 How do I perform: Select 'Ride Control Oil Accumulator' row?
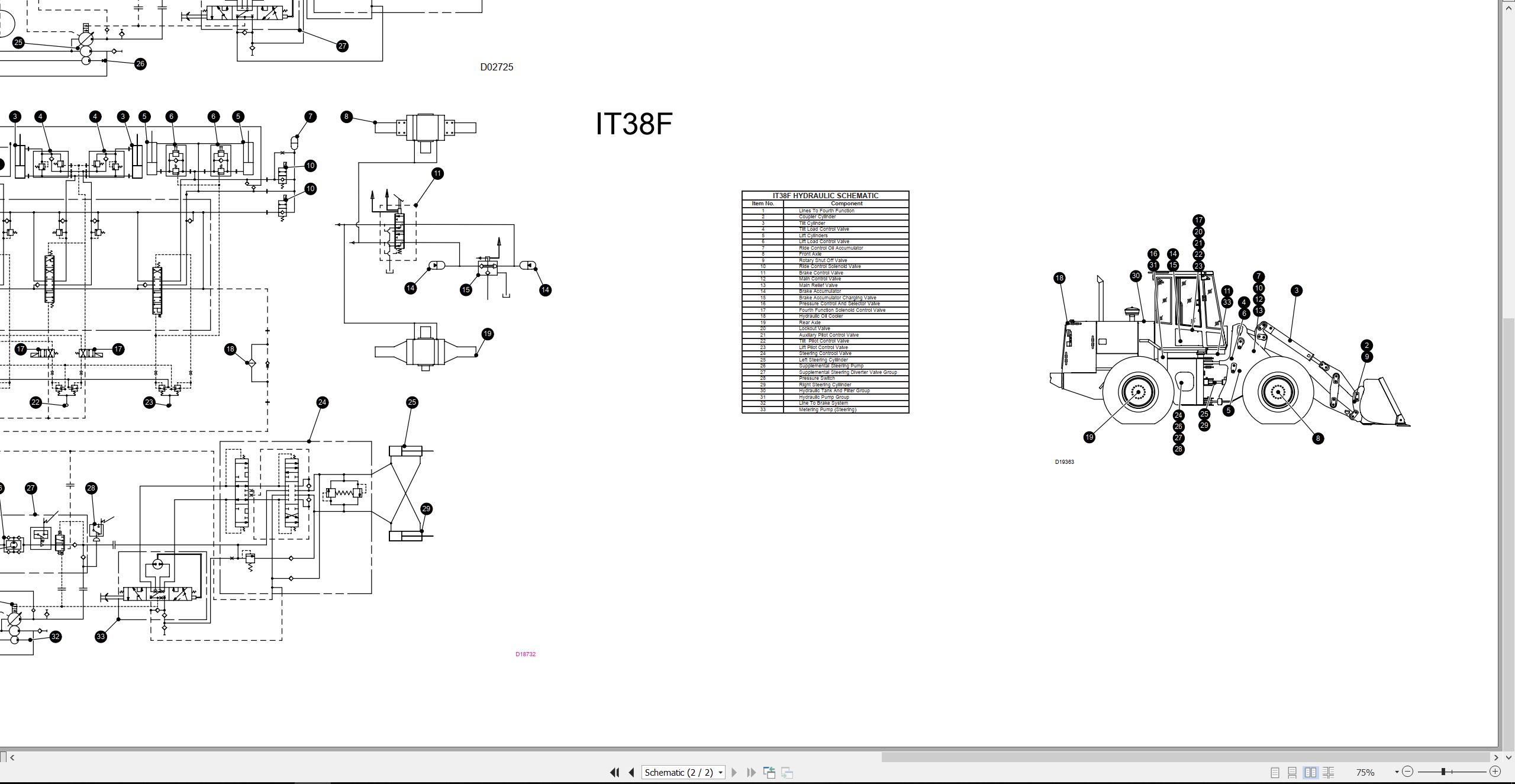pos(826,248)
